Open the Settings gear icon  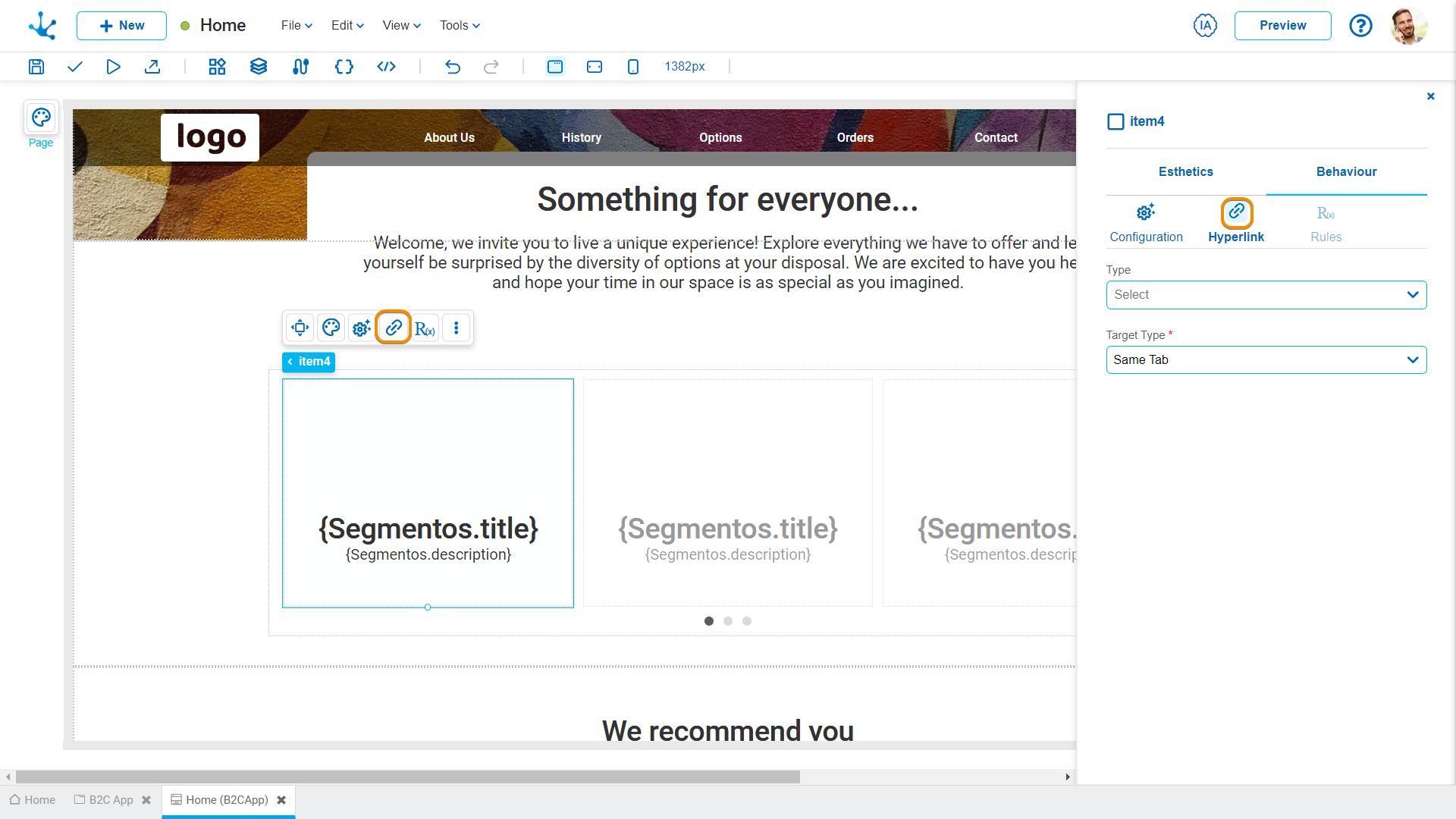click(x=362, y=328)
